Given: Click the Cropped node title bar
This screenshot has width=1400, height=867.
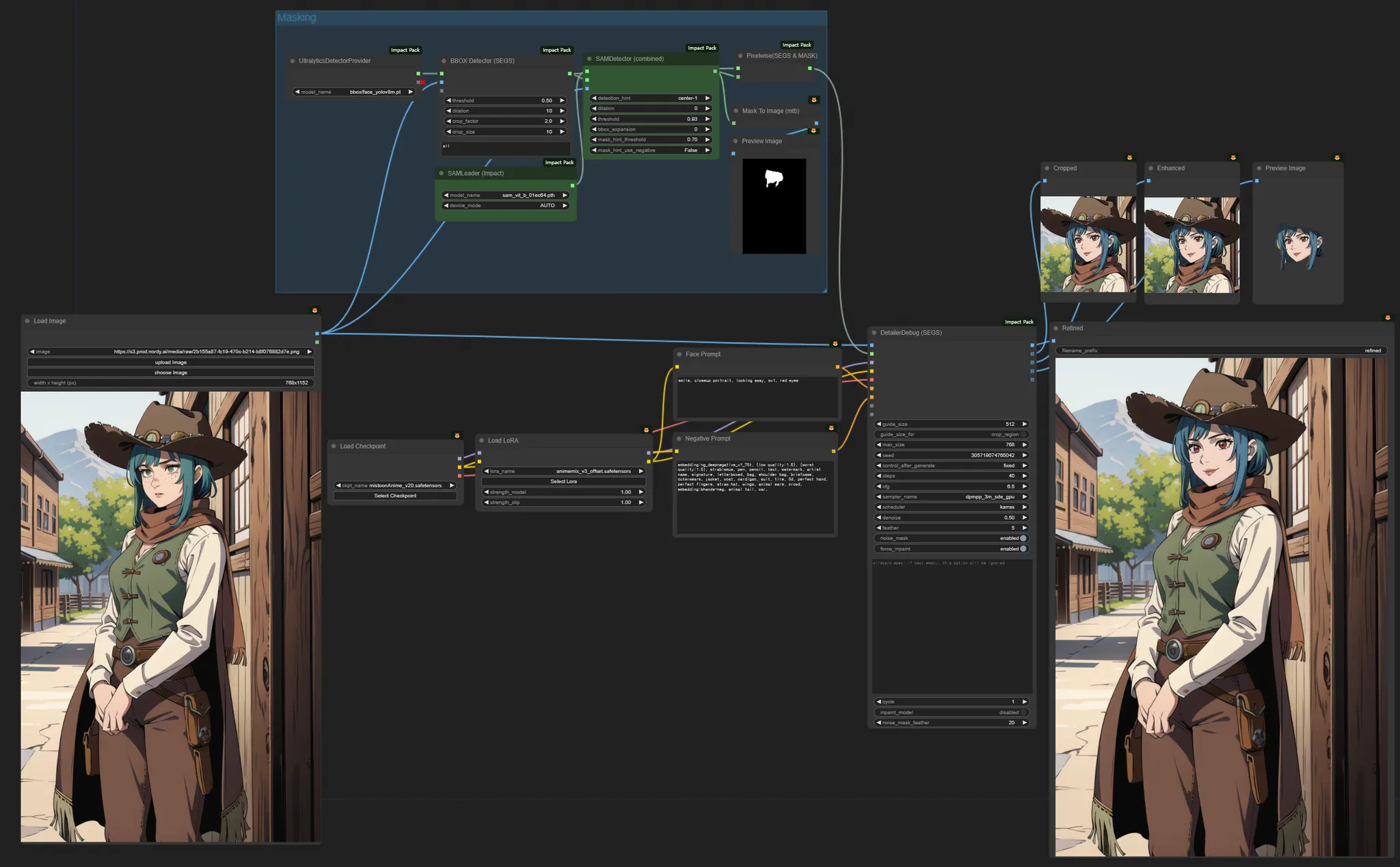Looking at the screenshot, I should 1087,168.
